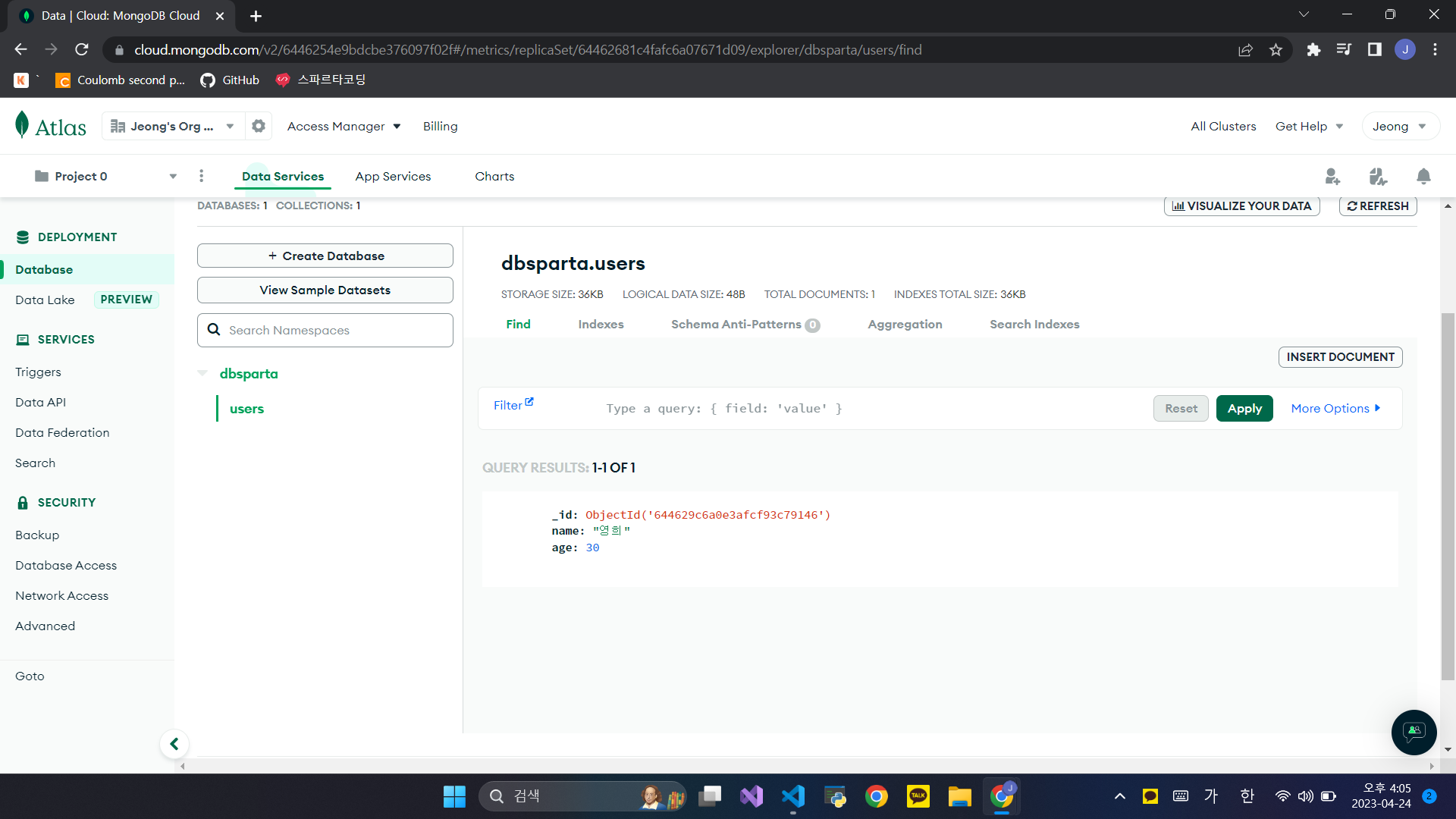Open Data Lake in sidebar
This screenshot has width=1456, height=819.
point(45,300)
